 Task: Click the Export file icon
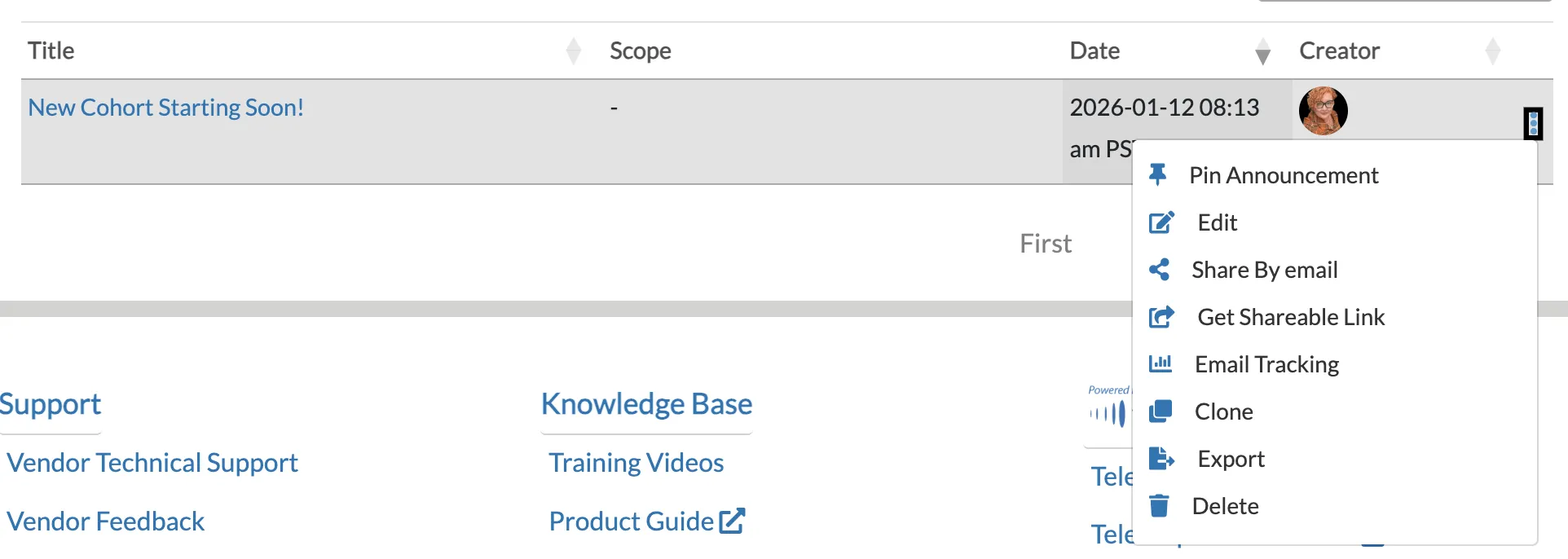[x=1161, y=459]
